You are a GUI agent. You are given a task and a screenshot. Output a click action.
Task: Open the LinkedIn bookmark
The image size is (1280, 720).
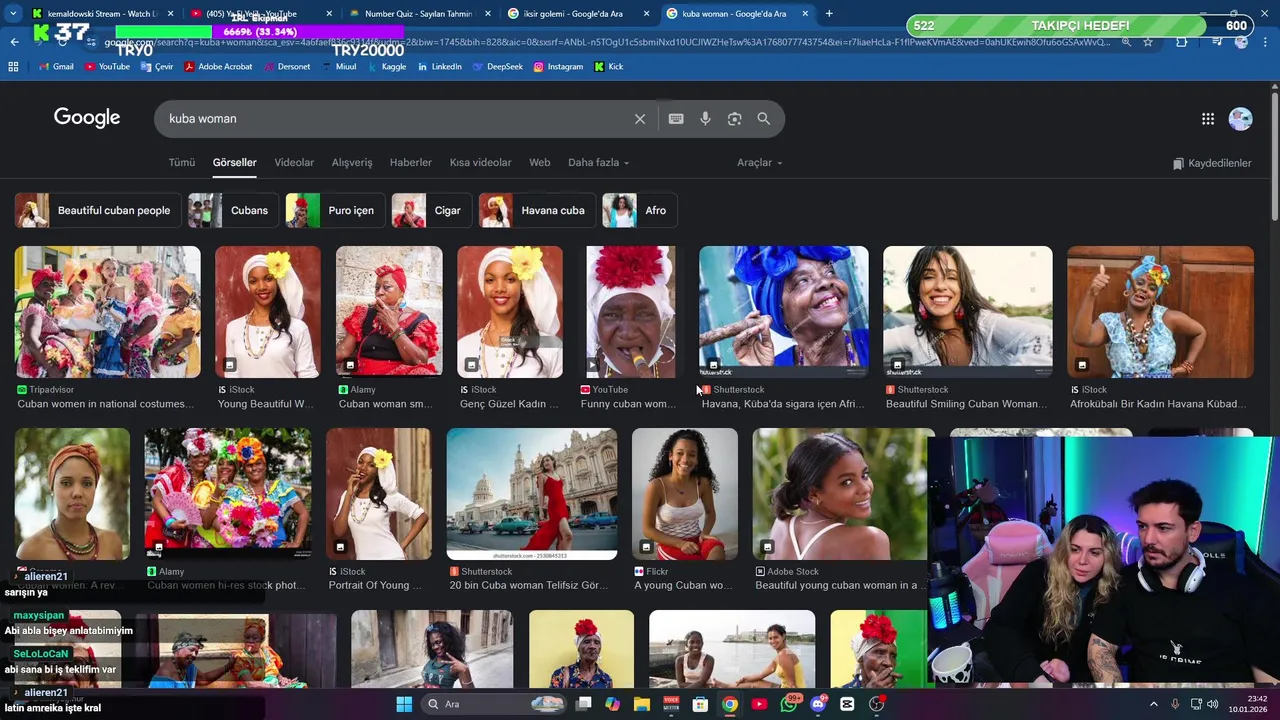tap(439, 67)
